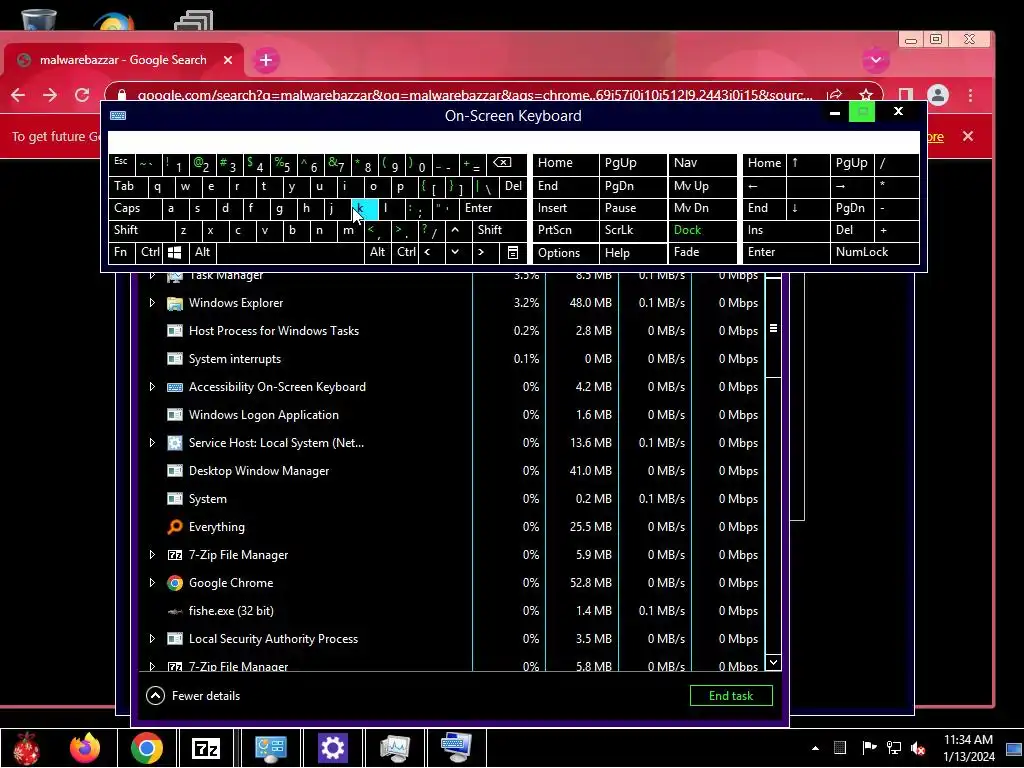Bookmark this page with star icon
Viewport: 1024px width, 768px height.
866,95
